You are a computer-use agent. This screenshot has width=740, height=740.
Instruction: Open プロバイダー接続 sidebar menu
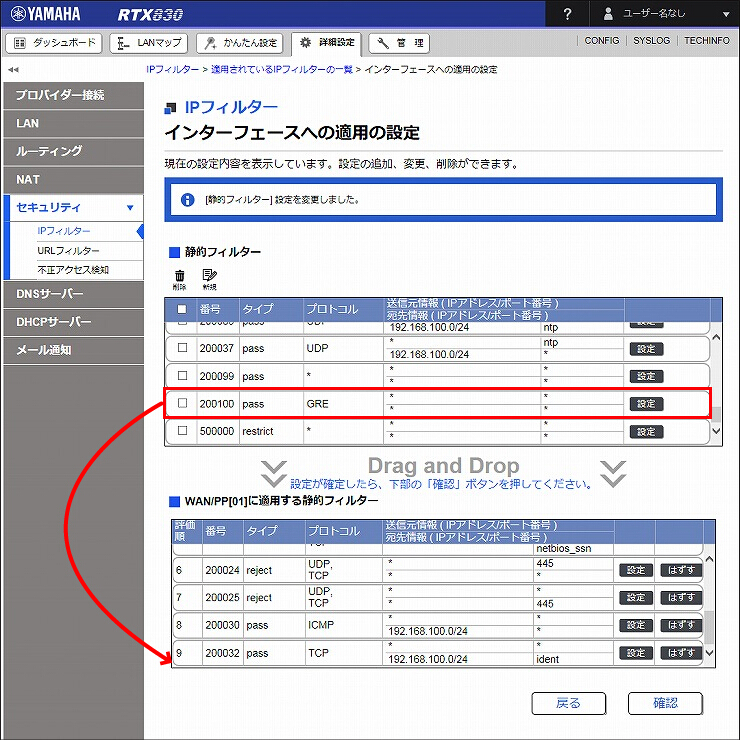pyautogui.click(x=74, y=95)
